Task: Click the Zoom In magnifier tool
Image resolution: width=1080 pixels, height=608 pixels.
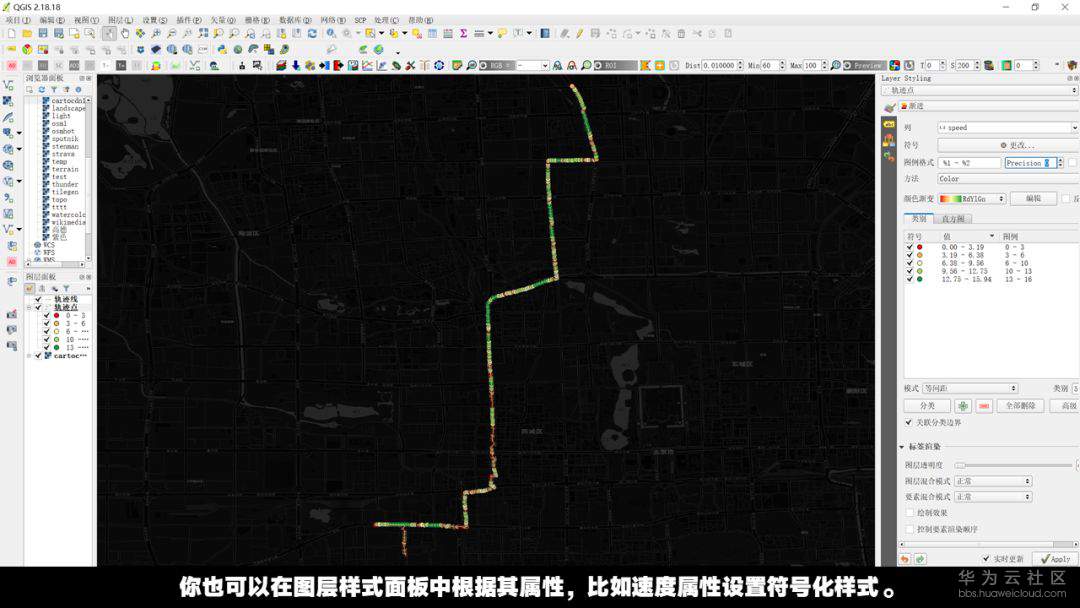Action: [x=156, y=33]
